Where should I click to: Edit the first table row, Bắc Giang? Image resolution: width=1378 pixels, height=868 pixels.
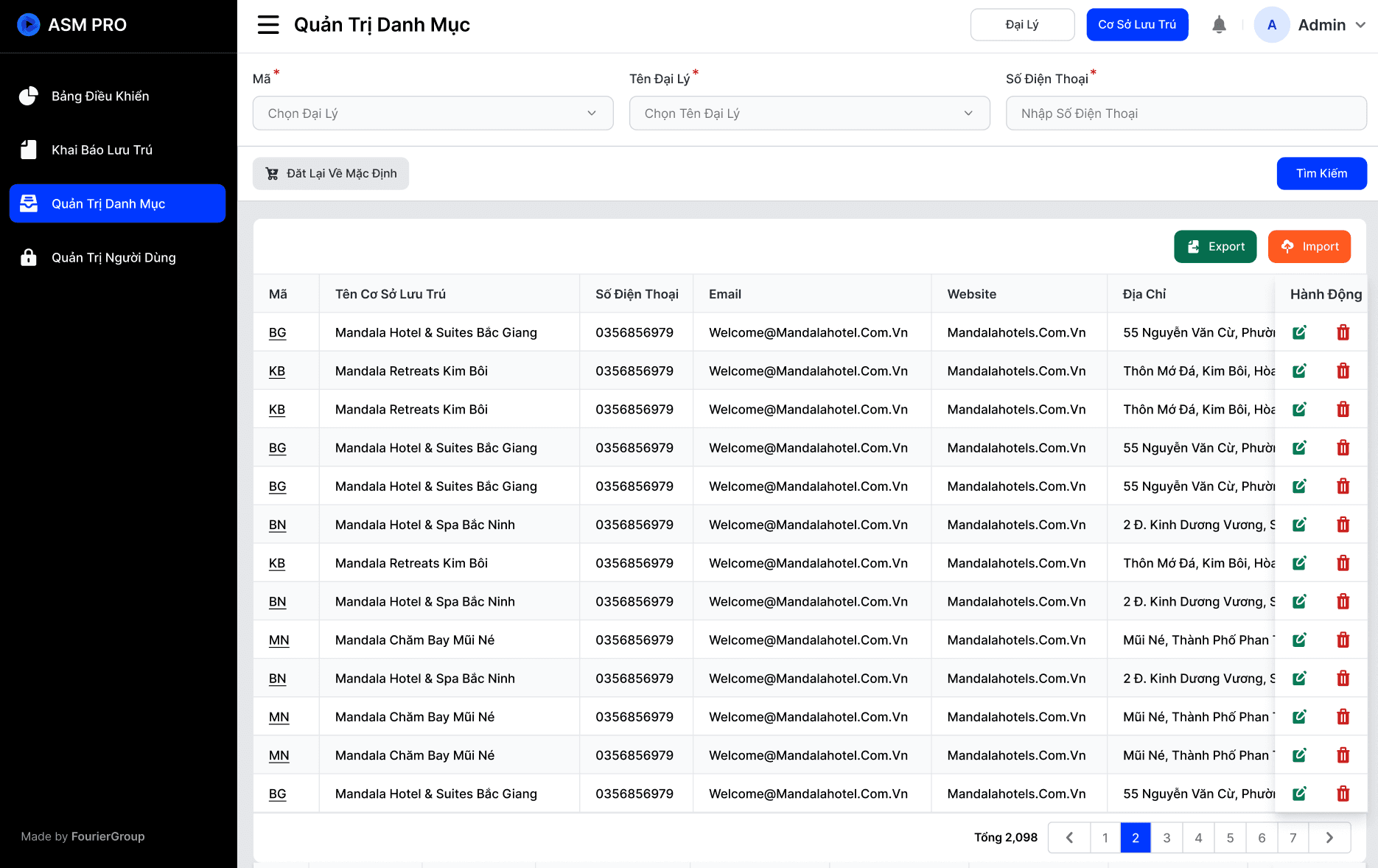pos(1299,333)
